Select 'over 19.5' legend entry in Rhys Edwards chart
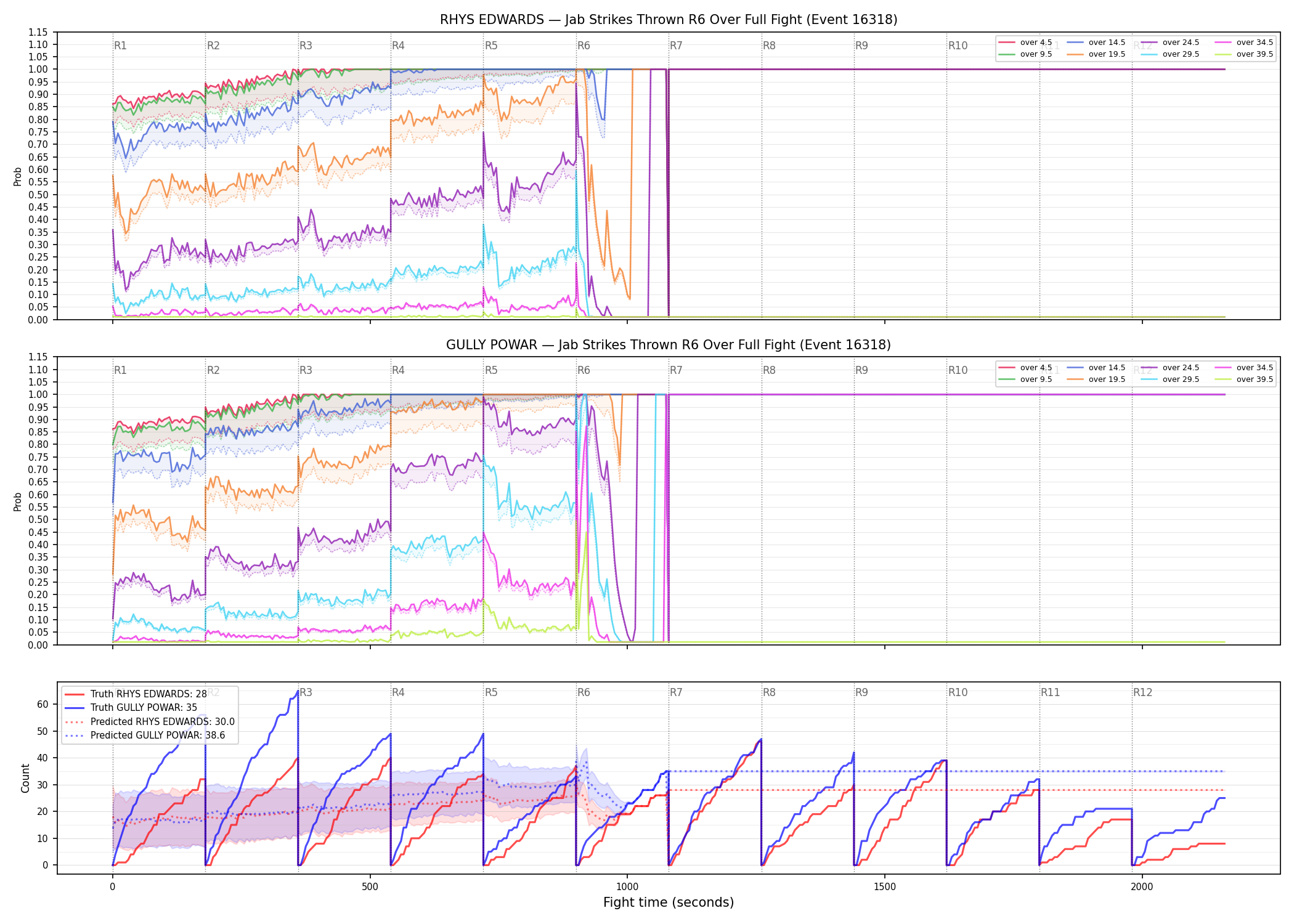Image resolution: width=1294 pixels, height=924 pixels. tap(1096, 54)
